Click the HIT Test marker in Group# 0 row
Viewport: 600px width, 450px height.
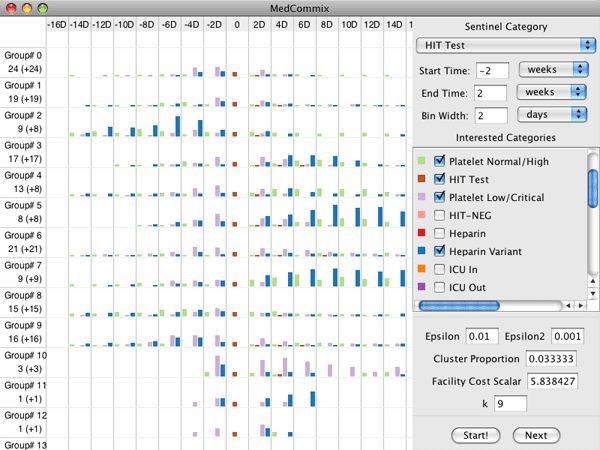point(235,74)
